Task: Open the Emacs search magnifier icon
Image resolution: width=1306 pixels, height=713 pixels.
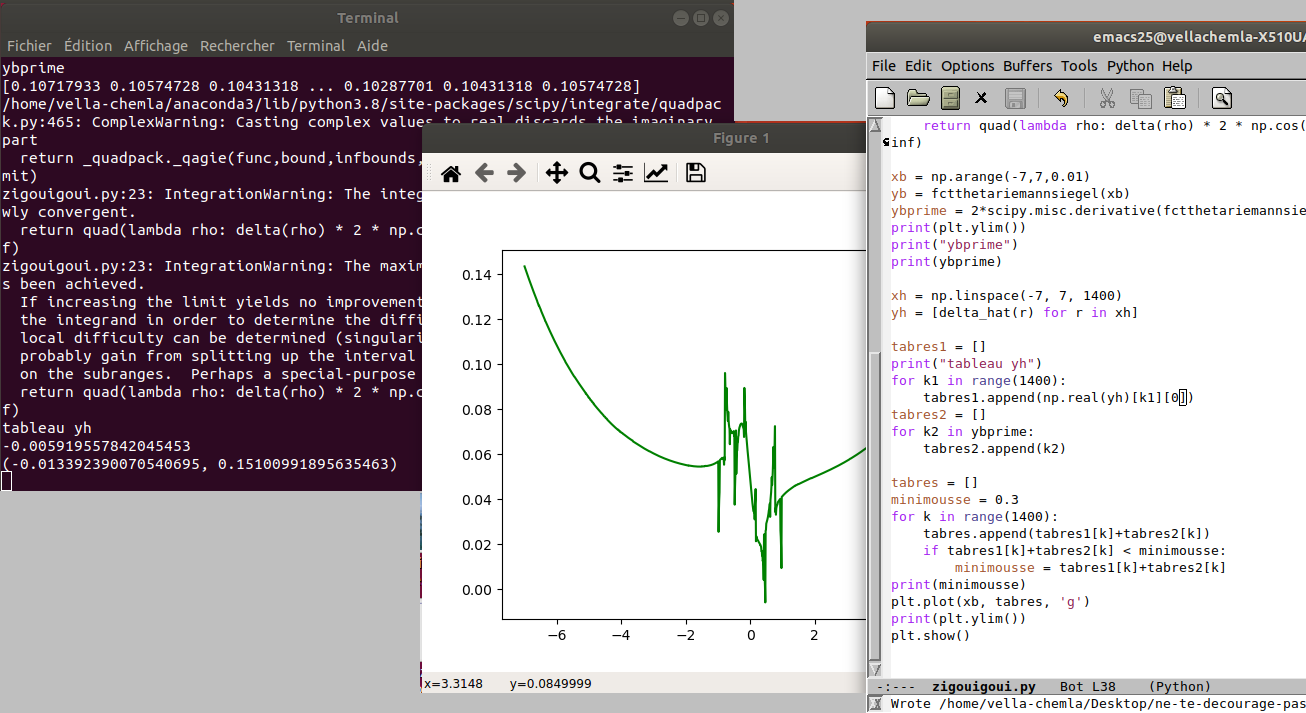Action: [1221, 98]
